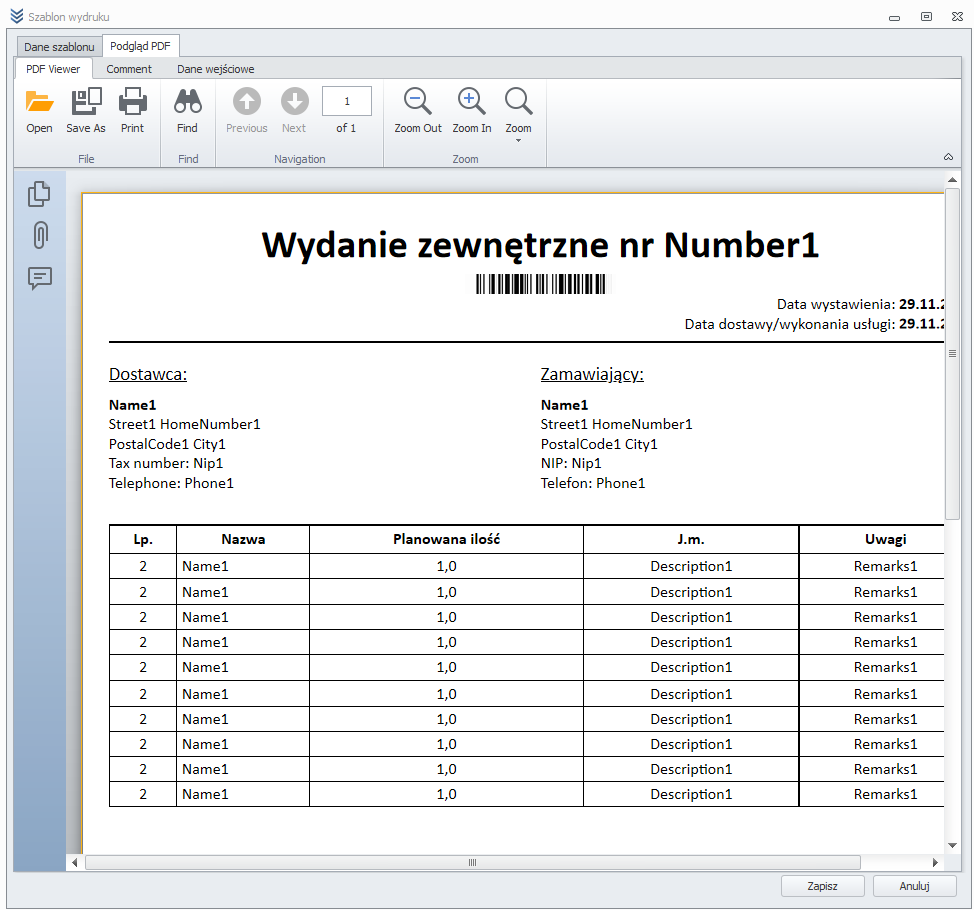Maximize the Szablon wydruku window

pos(926,17)
